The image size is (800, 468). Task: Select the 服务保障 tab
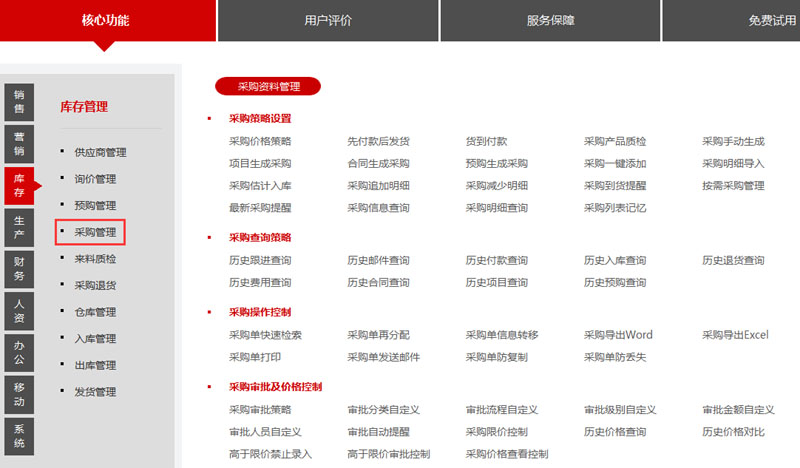coord(550,20)
